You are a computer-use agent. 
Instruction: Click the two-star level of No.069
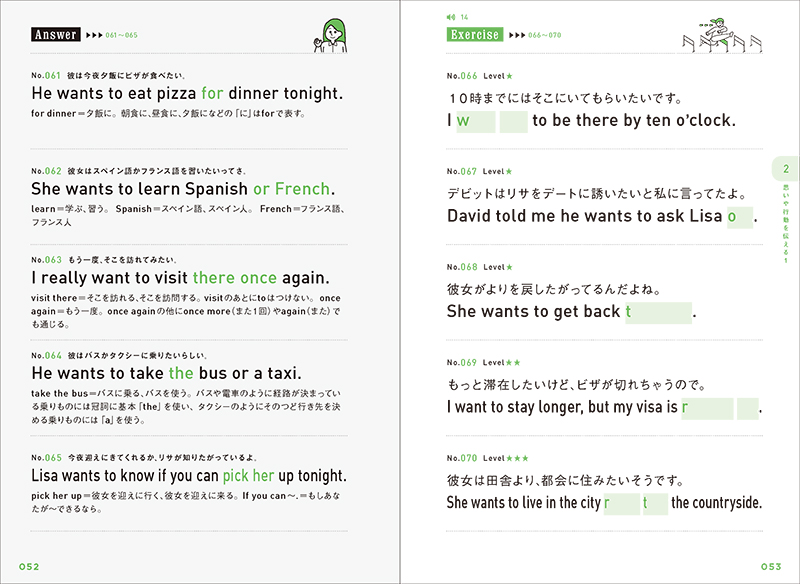pos(513,363)
